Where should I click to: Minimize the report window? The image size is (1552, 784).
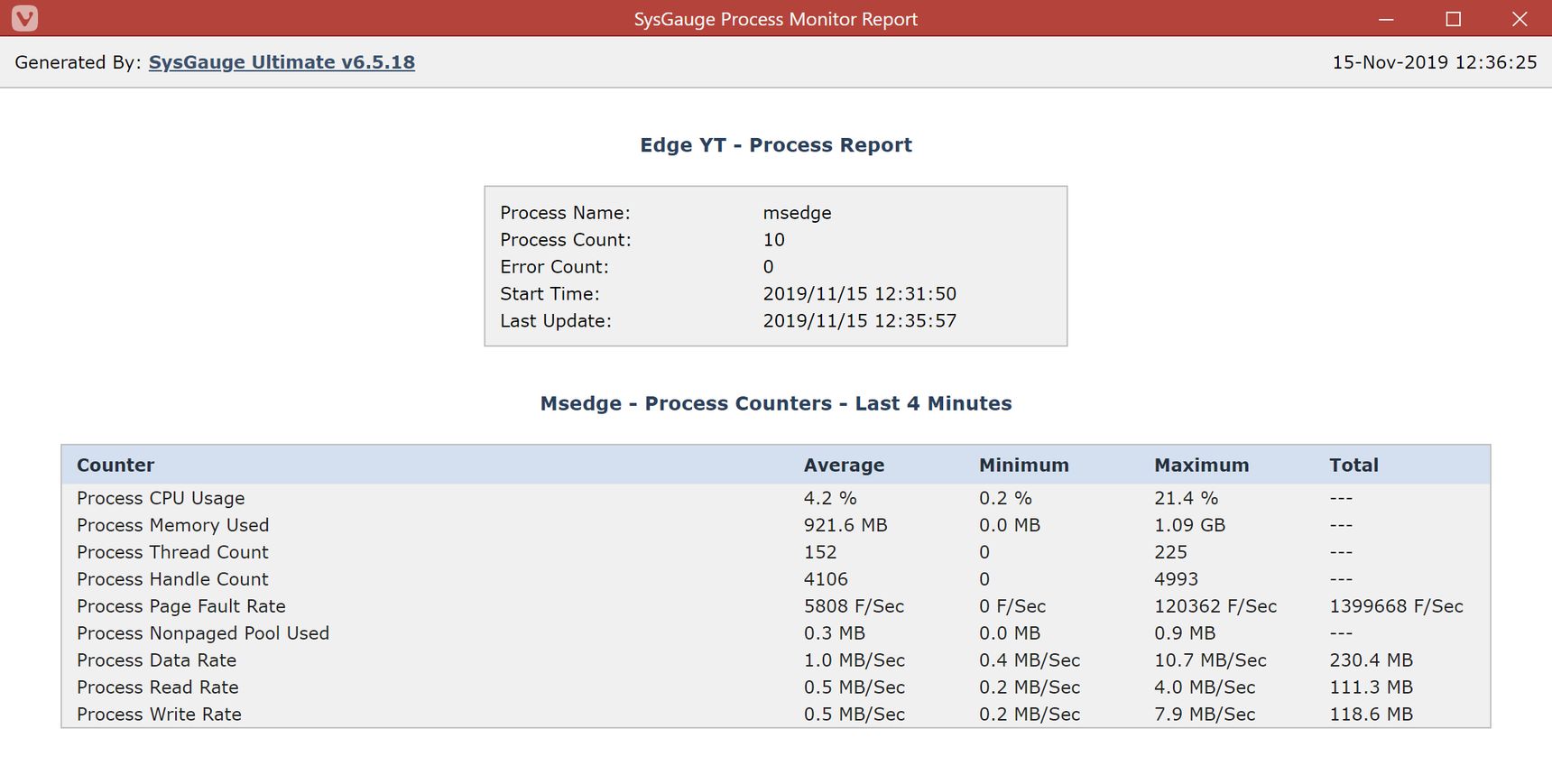1386,19
